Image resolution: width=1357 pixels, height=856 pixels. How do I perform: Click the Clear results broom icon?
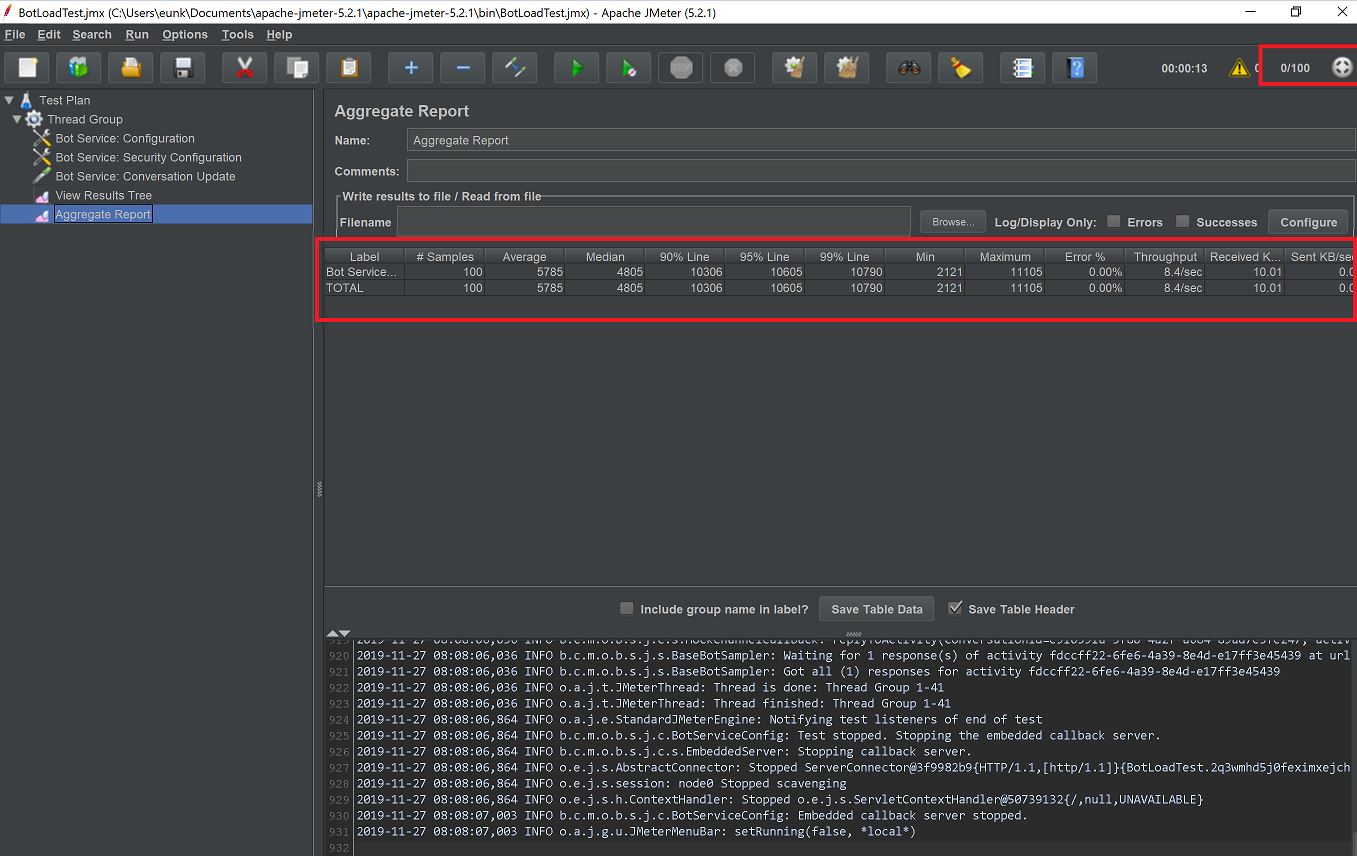click(795, 68)
